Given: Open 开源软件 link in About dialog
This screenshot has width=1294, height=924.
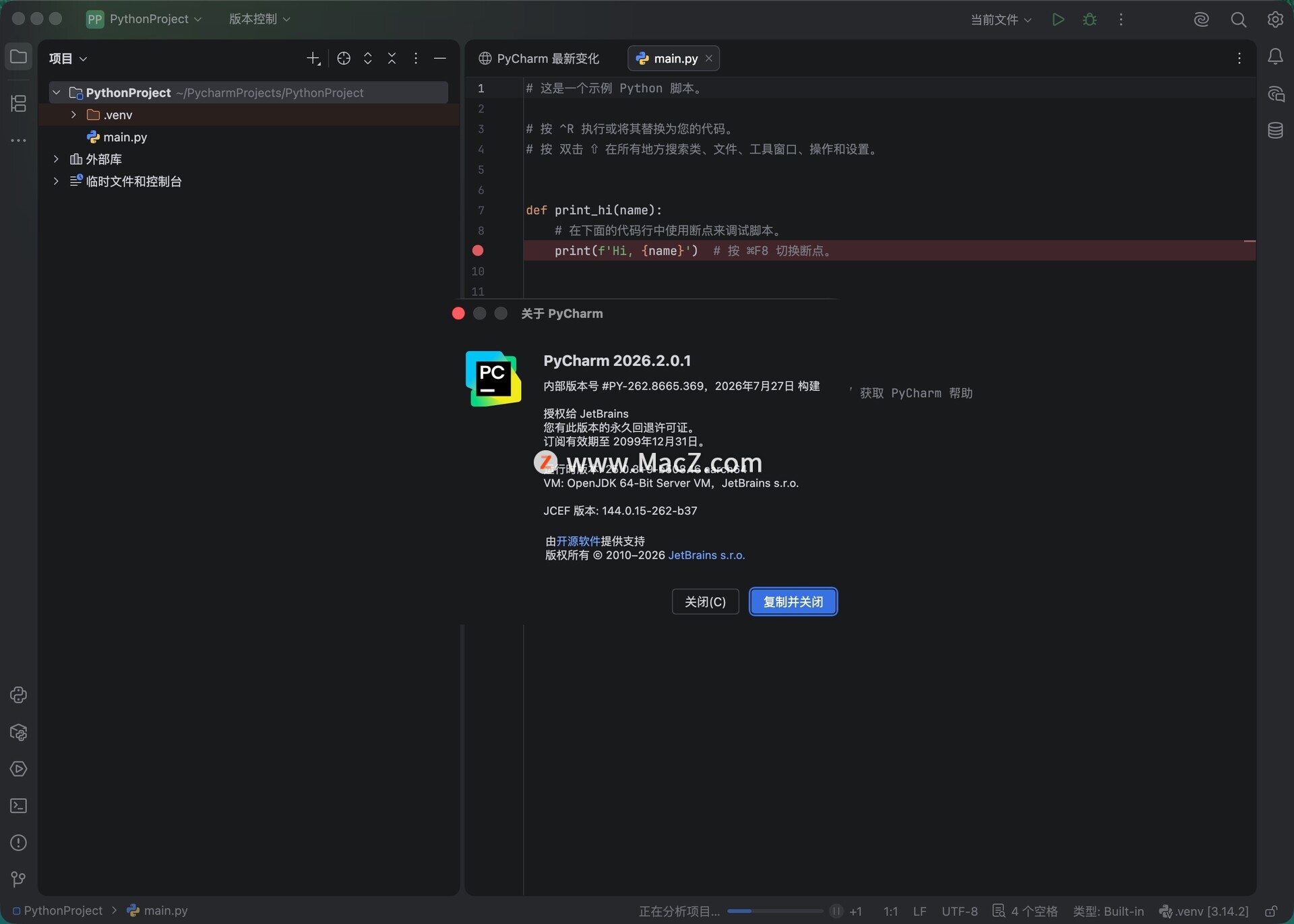Looking at the screenshot, I should [578, 541].
